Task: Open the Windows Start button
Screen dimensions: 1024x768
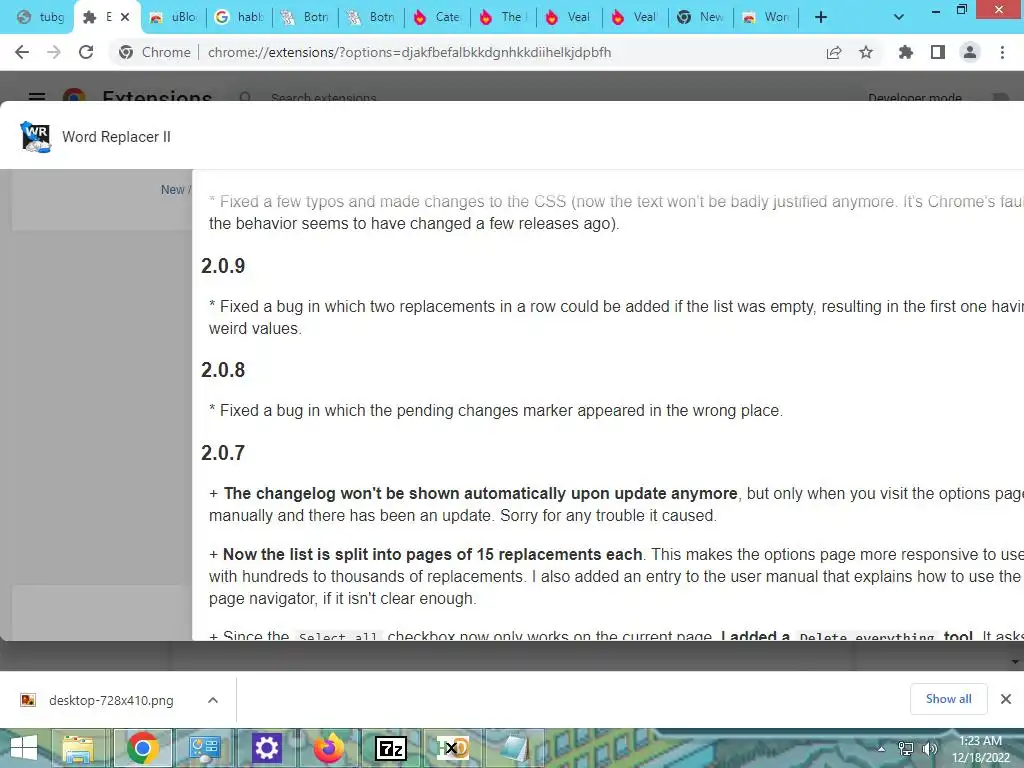Action: (24, 748)
